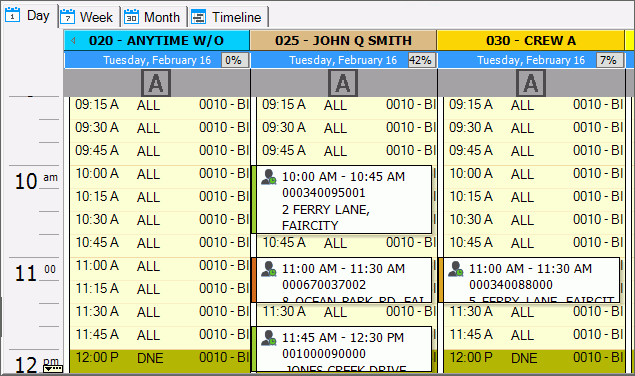Image resolution: width=635 pixels, height=376 pixels.
Task: Select the 030 - CREW A resource header
Action: [531, 41]
